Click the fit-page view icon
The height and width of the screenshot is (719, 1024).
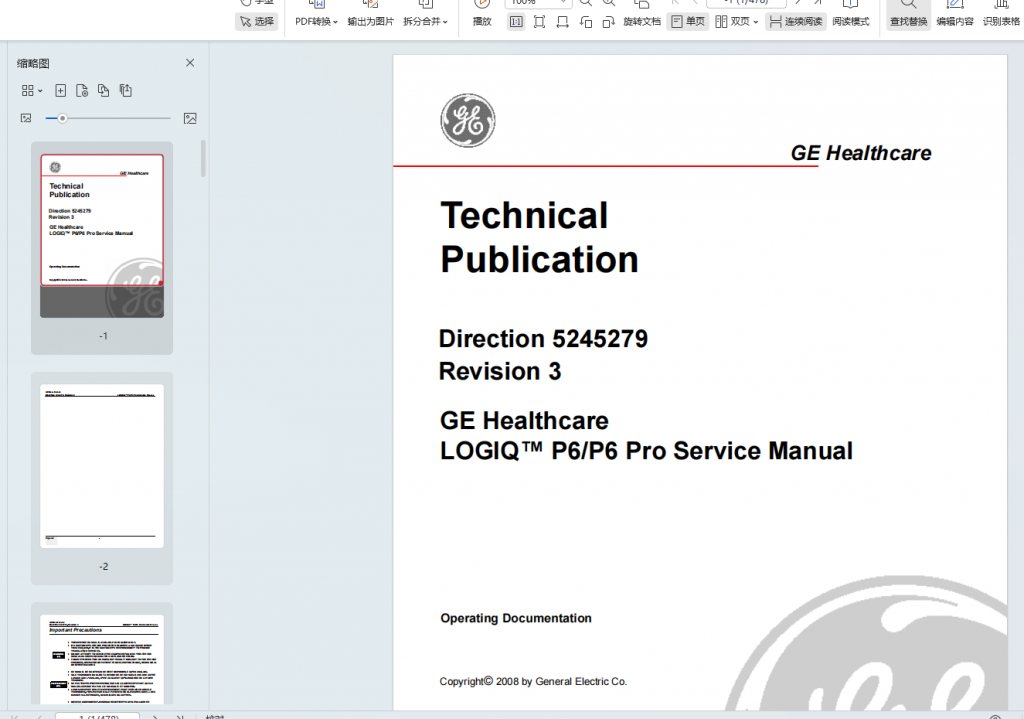point(539,22)
